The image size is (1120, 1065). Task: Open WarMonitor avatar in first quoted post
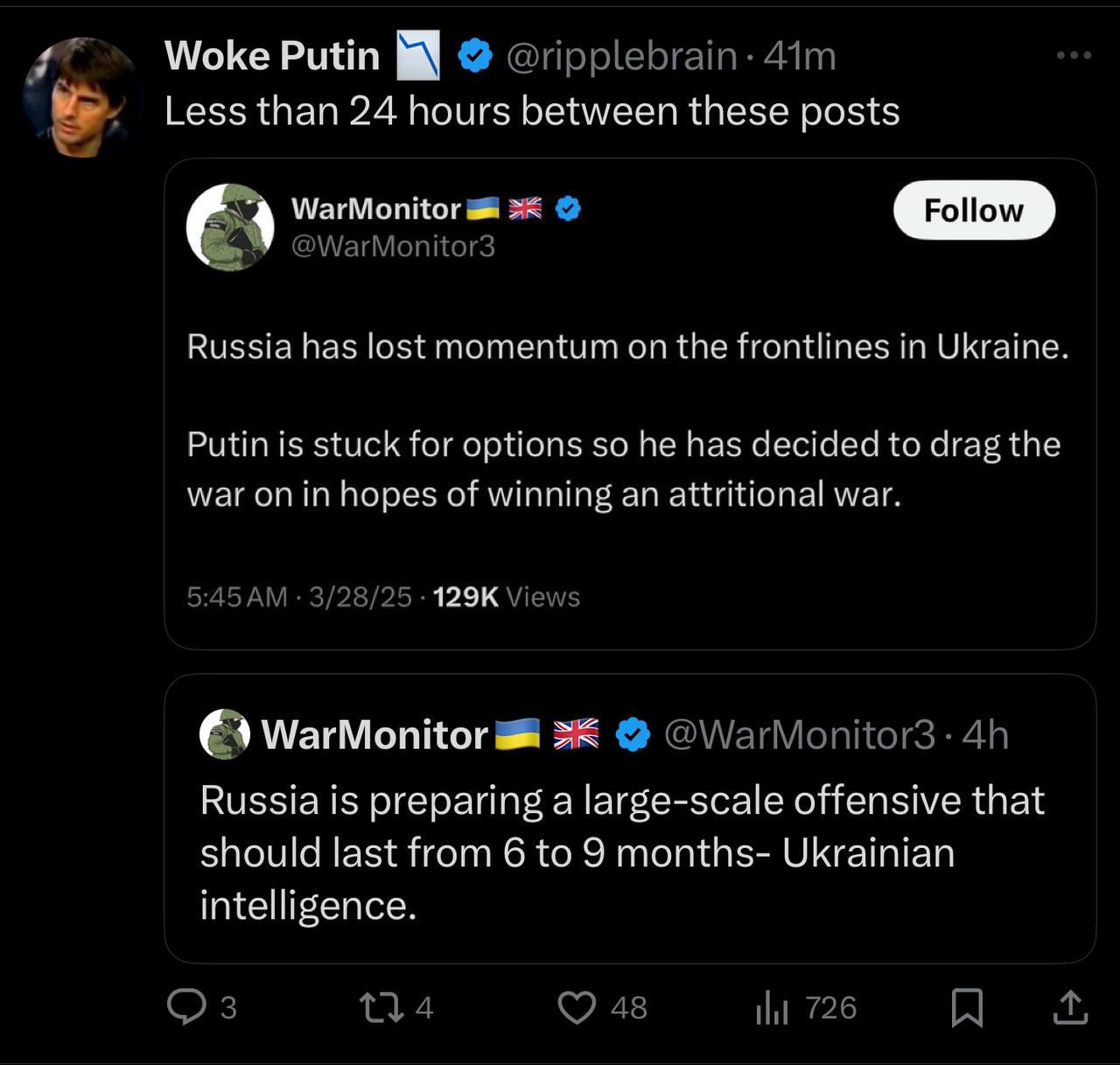click(x=229, y=227)
